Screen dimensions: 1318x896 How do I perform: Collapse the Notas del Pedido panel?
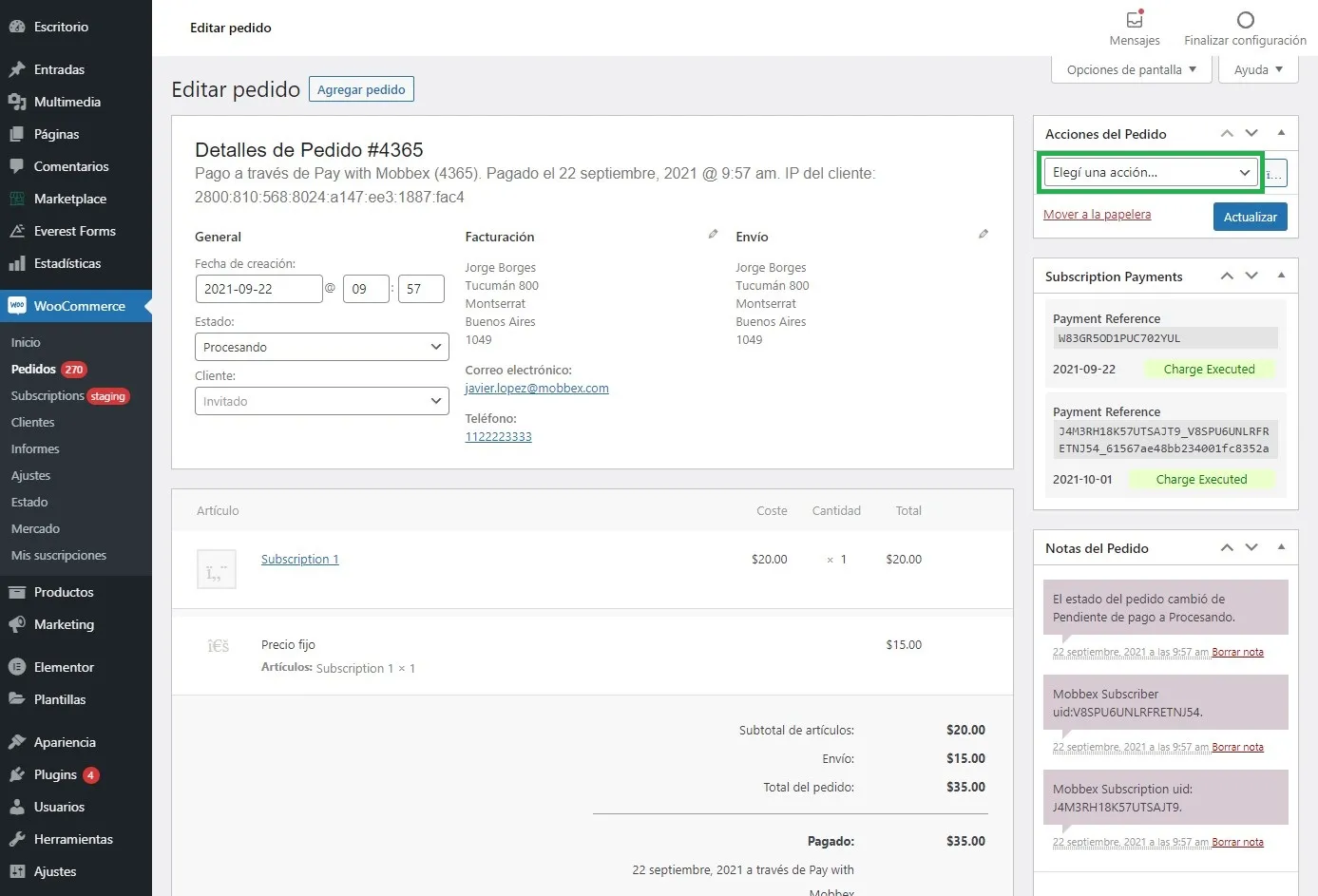pos(1281,547)
